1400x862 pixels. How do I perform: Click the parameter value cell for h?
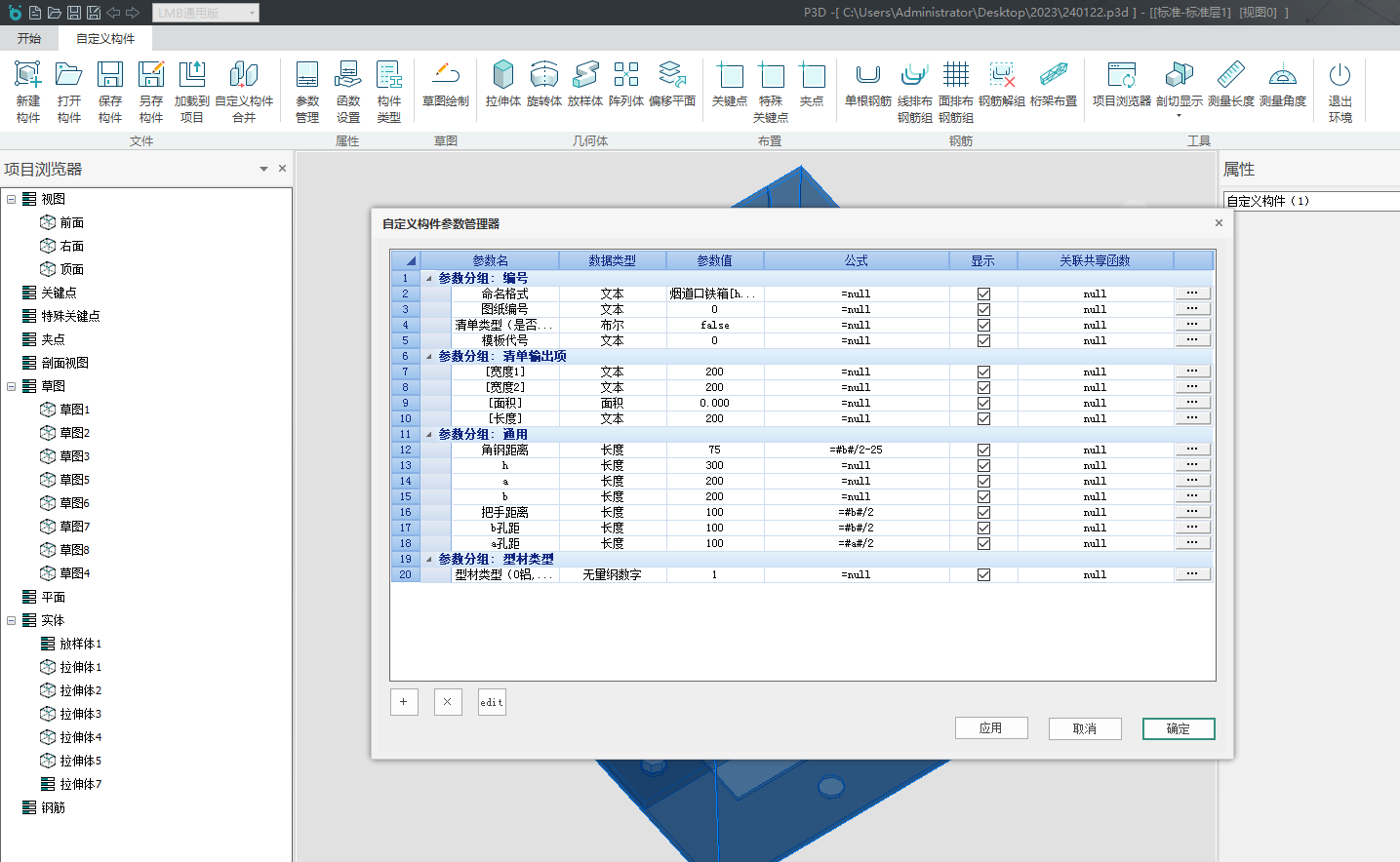click(714, 466)
